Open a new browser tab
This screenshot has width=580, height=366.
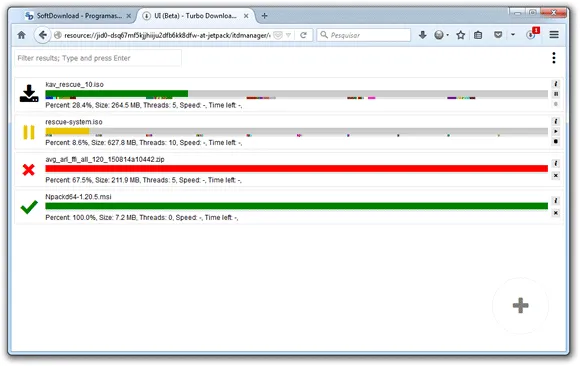pyautogui.click(x=264, y=16)
